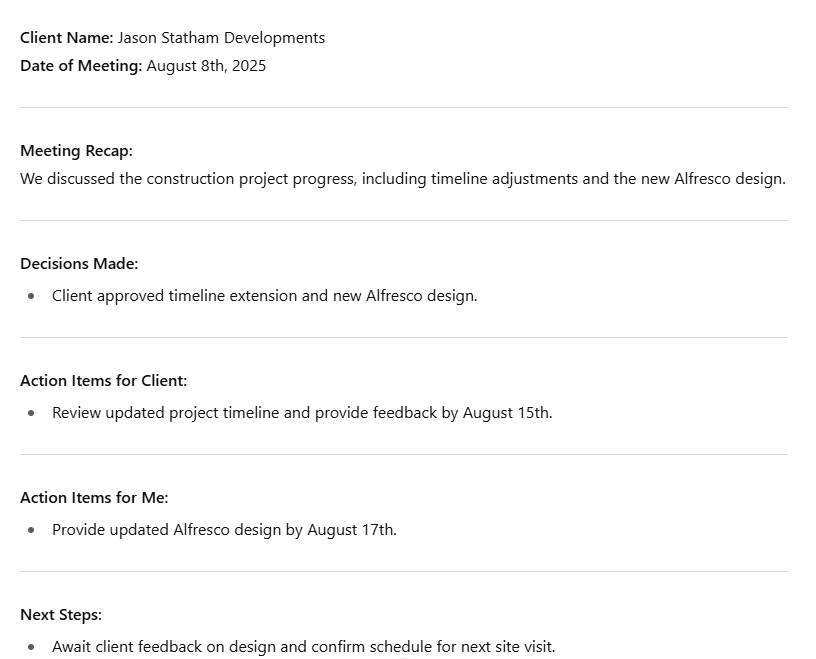The height and width of the screenshot is (659, 816).
Task: Click Await client feedback on design text
Action: click(x=303, y=647)
